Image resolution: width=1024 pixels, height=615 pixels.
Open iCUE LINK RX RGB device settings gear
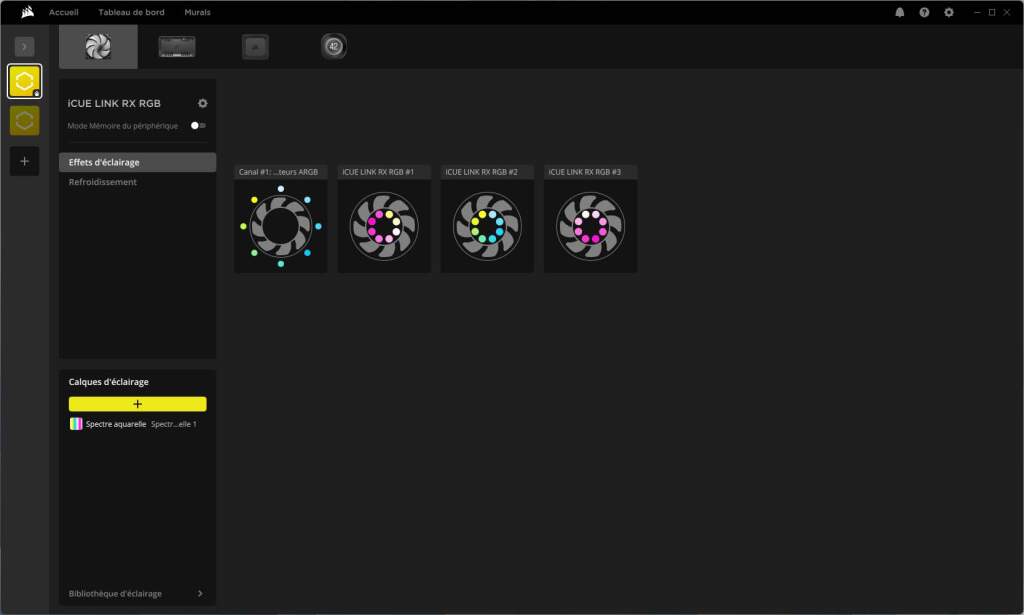202,103
